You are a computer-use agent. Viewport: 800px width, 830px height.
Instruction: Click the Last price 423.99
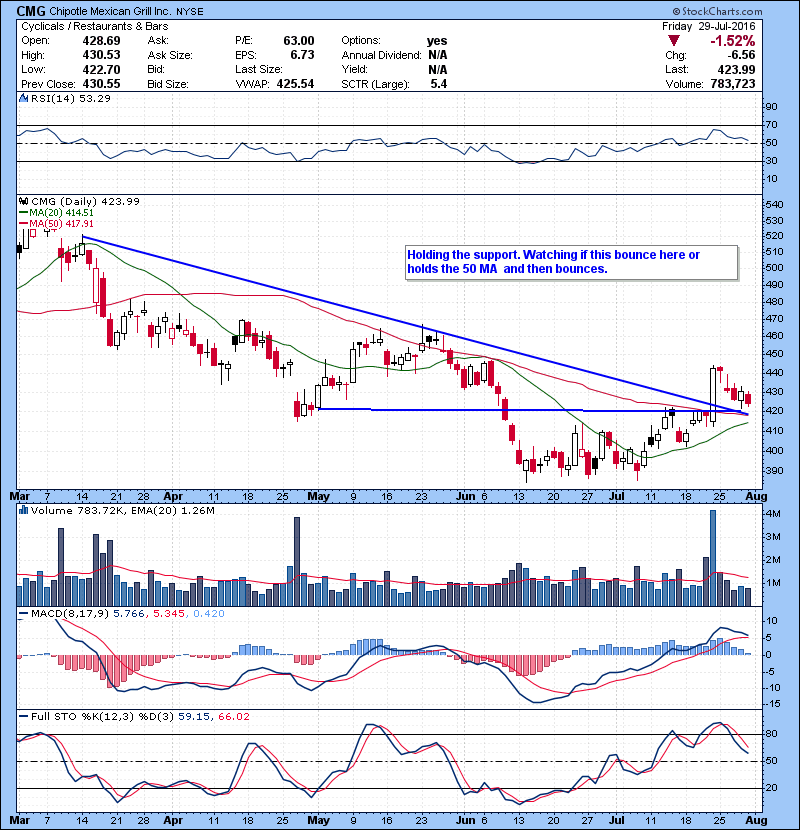736,69
